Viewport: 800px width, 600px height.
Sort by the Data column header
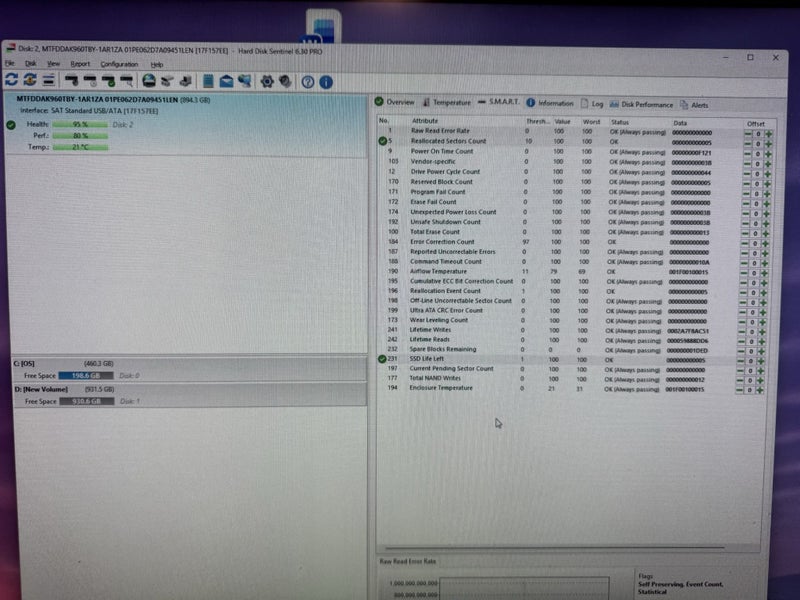pos(680,123)
